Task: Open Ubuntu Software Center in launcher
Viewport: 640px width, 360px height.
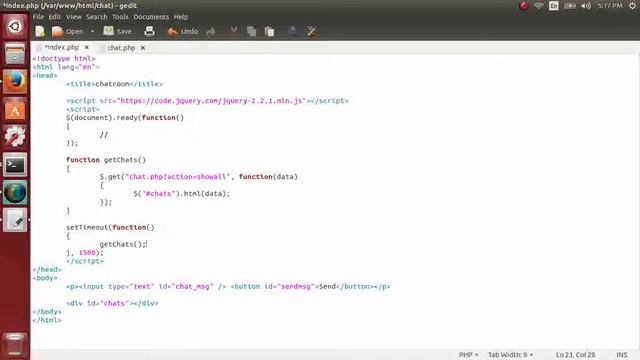Action: pos(15,109)
